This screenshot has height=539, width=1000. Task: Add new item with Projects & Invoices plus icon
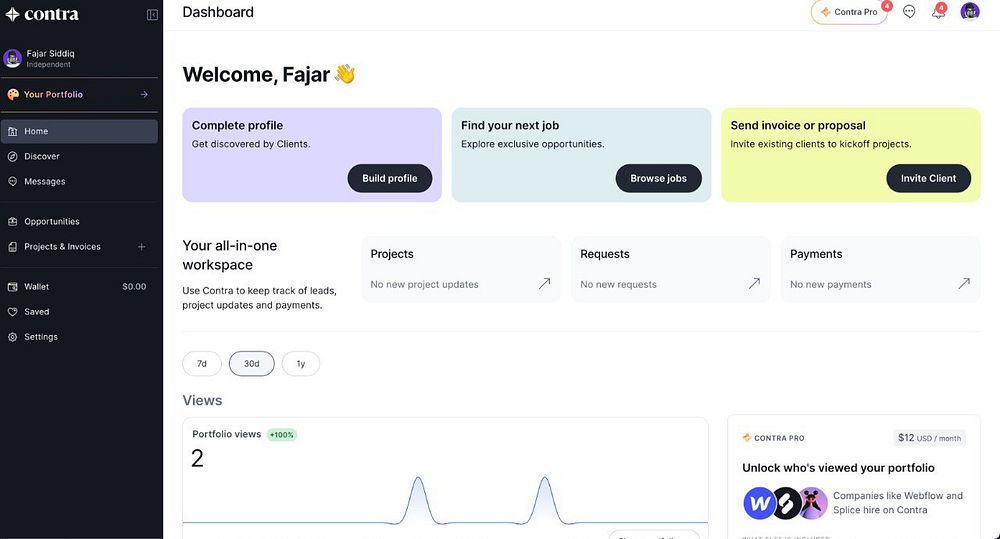coord(142,247)
